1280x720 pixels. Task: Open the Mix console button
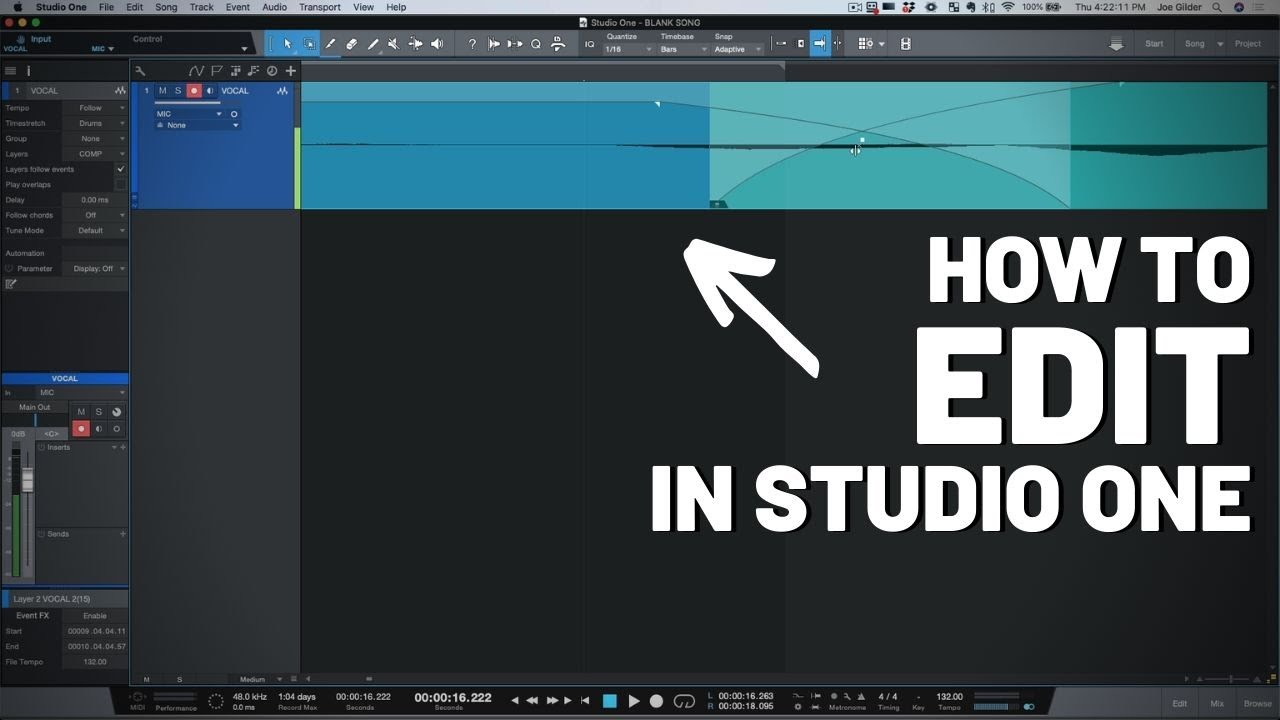[x=1217, y=703]
